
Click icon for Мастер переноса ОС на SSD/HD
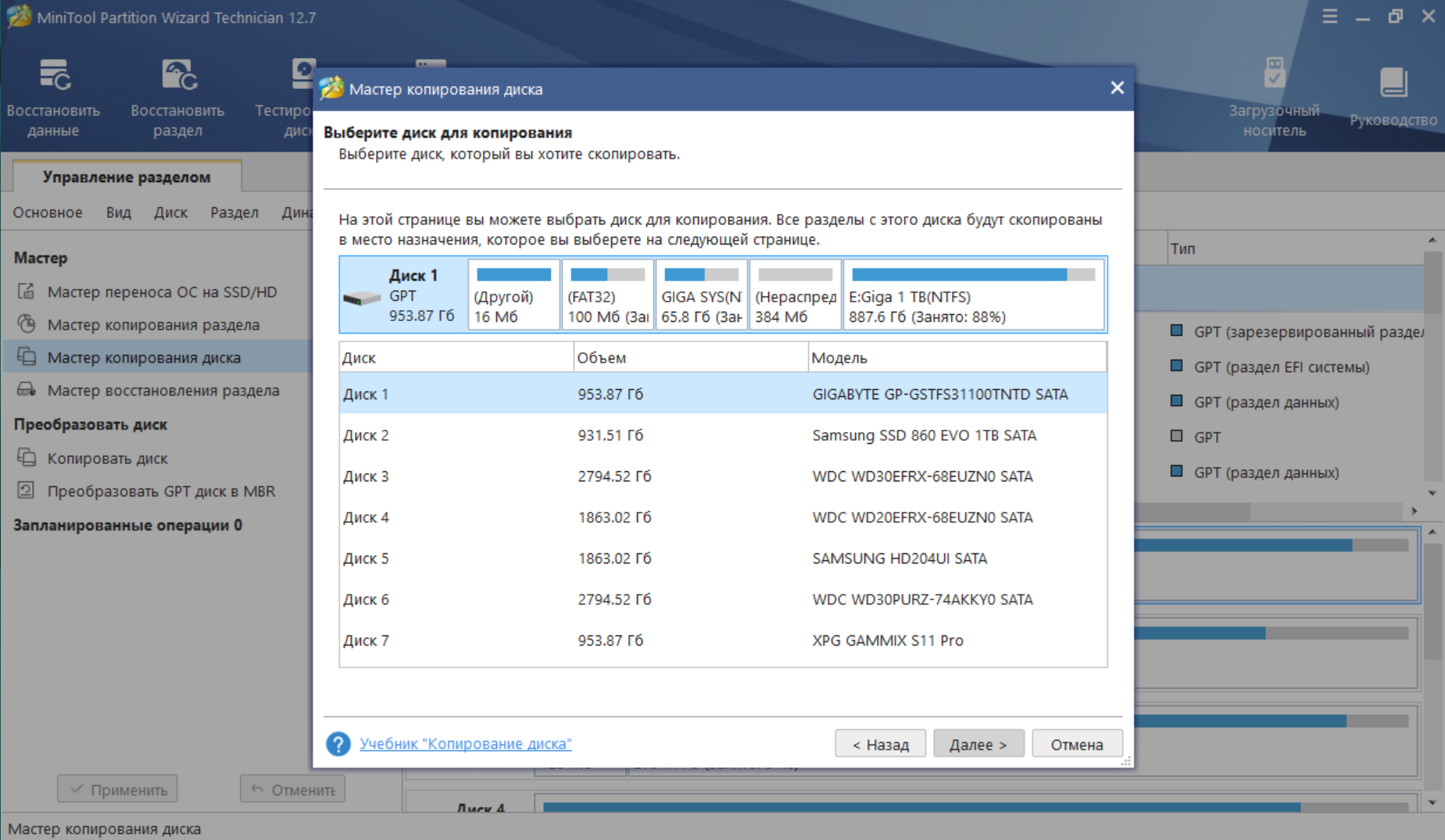point(27,291)
